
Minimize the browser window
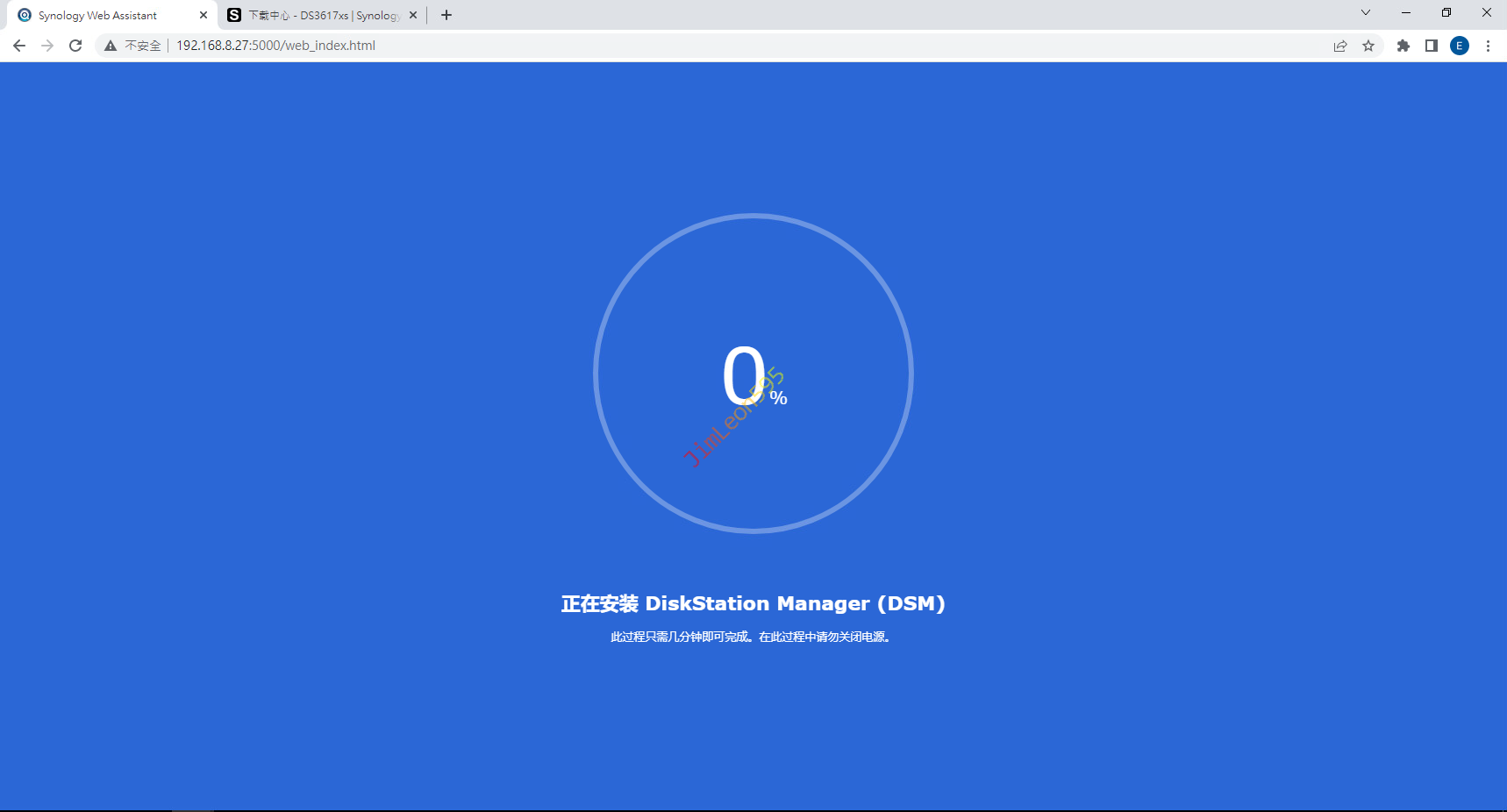pos(1406,13)
